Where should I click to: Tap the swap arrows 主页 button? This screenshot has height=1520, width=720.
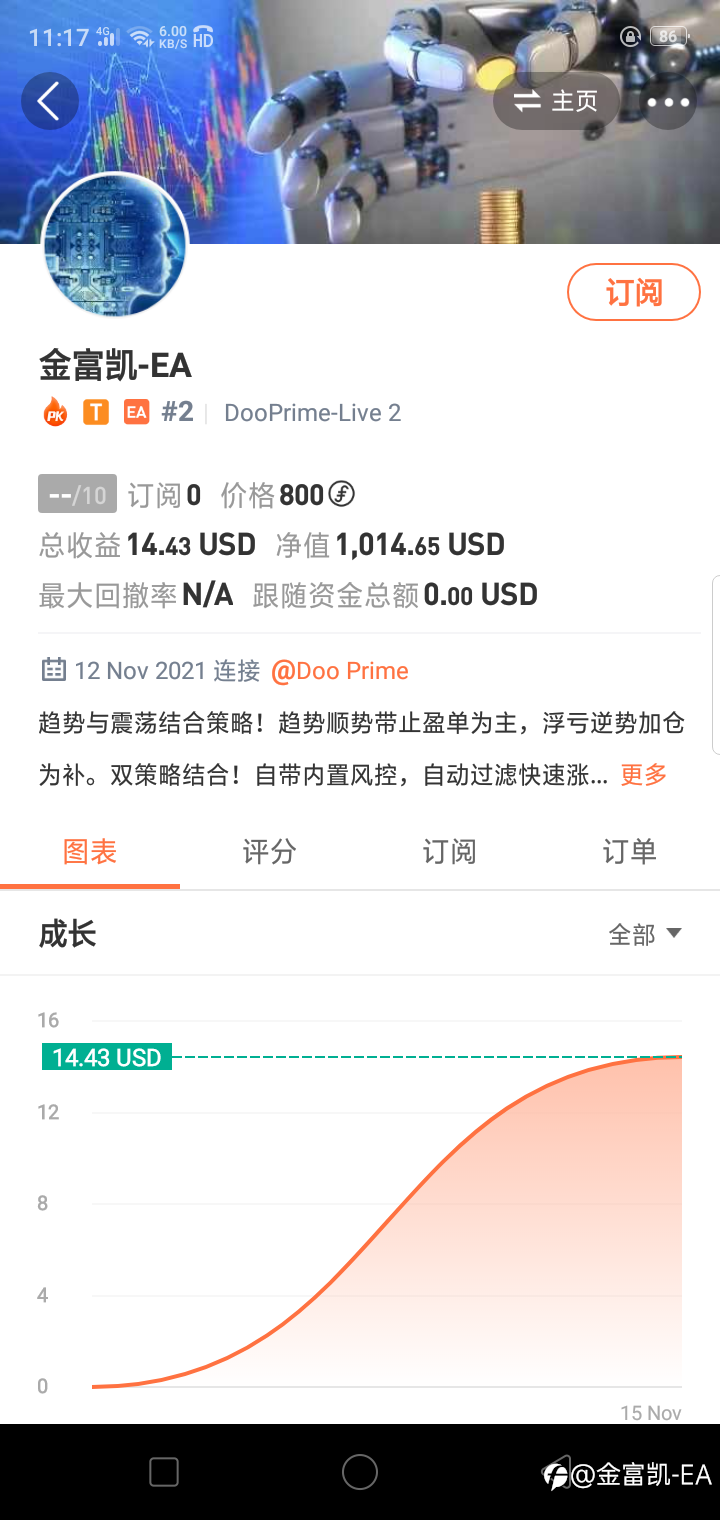[x=556, y=101]
